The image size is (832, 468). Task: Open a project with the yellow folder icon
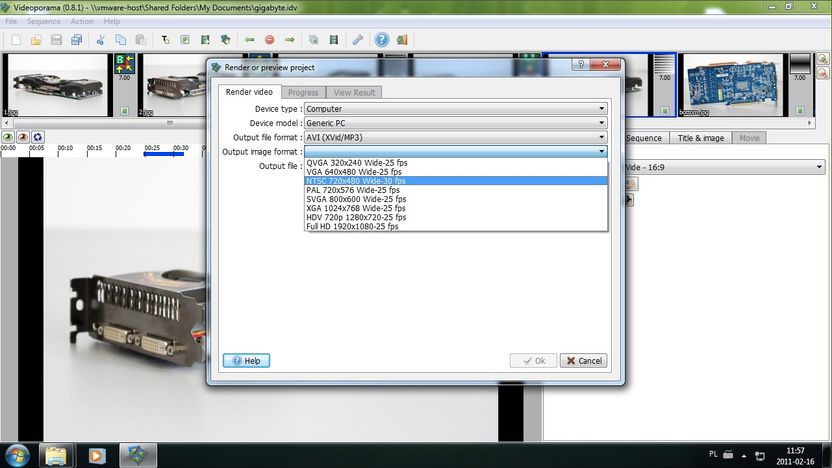pyautogui.click(x=36, y=40)
